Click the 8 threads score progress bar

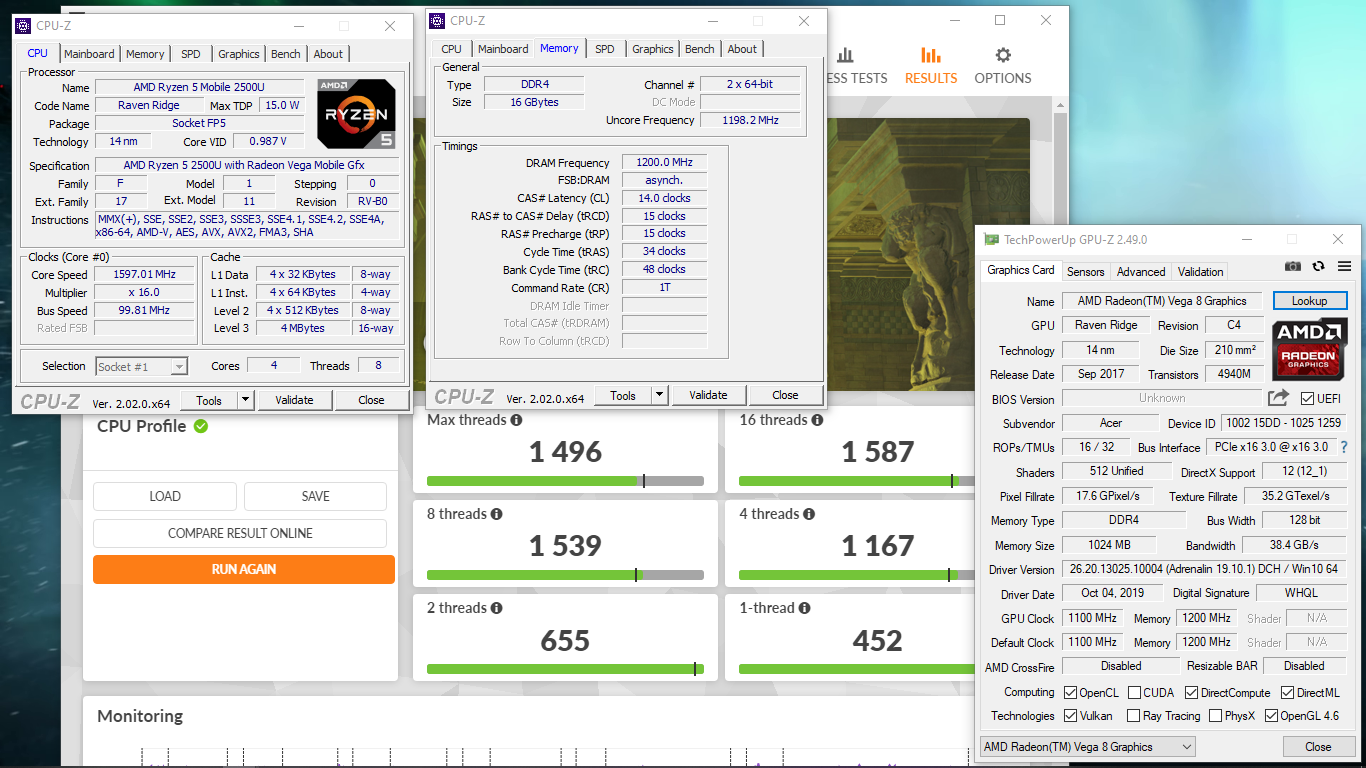click(x=565, y=575)
